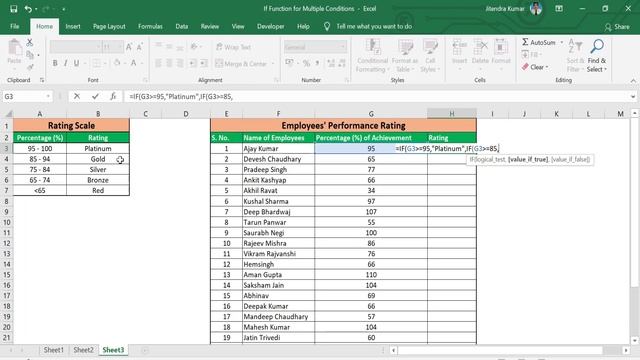The width and height of the screenshot is (640, 360).
Task: Click the Format cells icon
Action: [x=501, y=47]
